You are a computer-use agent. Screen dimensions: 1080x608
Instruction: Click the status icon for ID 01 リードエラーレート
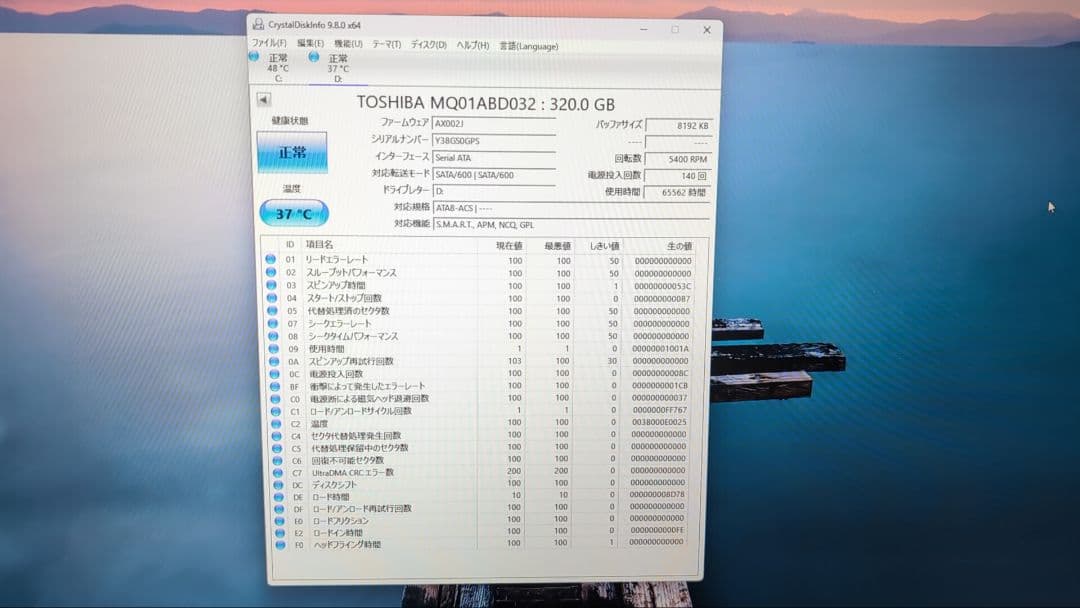270,259
